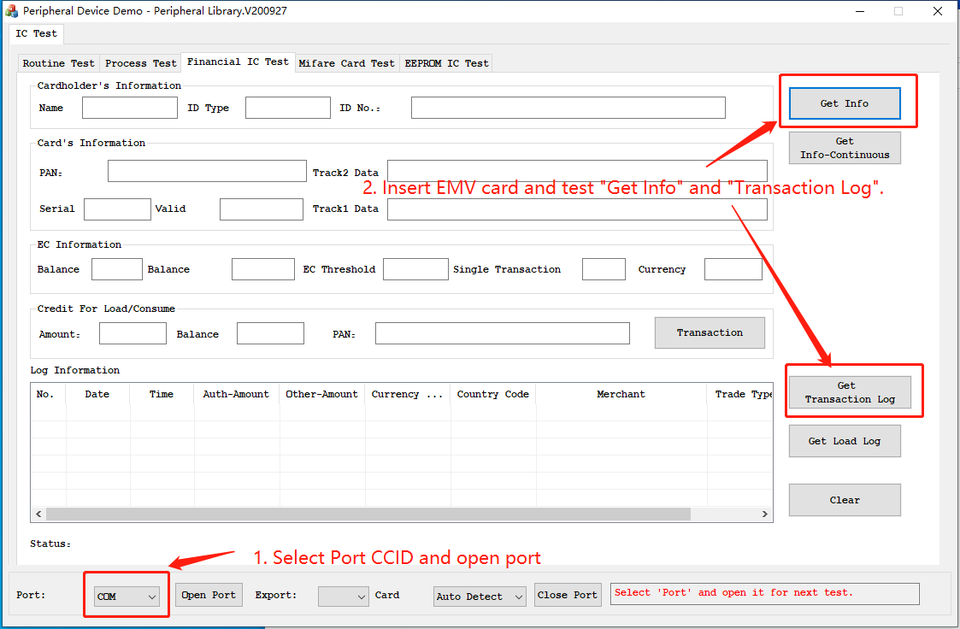The height and width of the screenshot is (629, 960).
Task: Clear the log with Clear button
Action: tap(844, 500)
